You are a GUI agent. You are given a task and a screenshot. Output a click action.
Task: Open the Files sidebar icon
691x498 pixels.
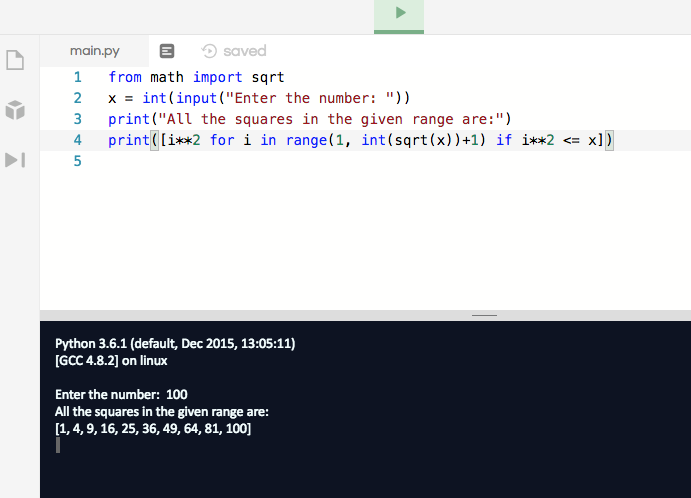pos(15,60)
